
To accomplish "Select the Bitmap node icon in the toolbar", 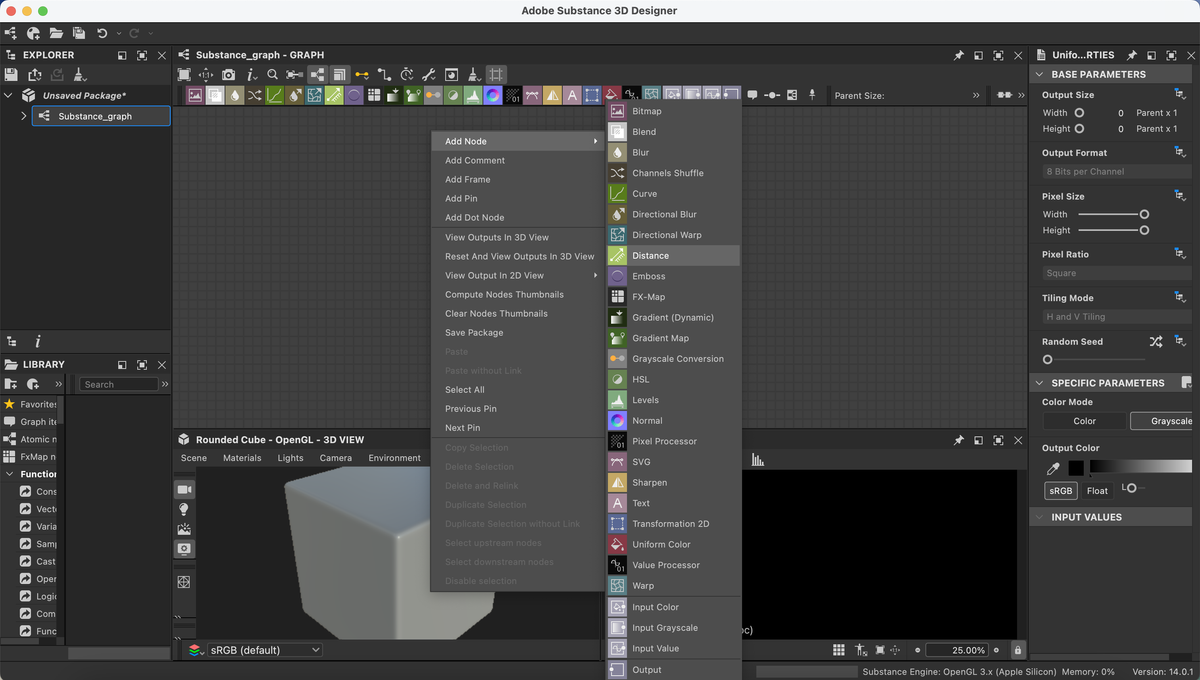I will point(194,94).
